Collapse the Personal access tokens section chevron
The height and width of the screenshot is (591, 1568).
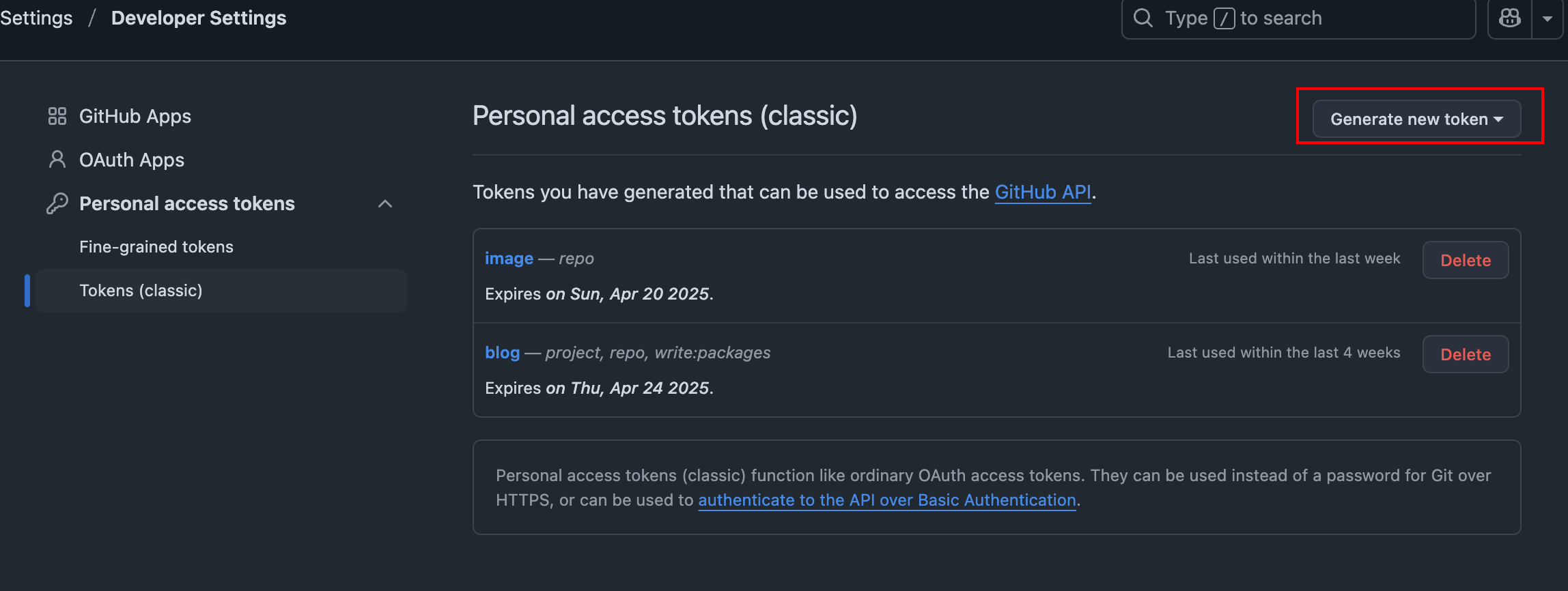click(x=385, y=203)
